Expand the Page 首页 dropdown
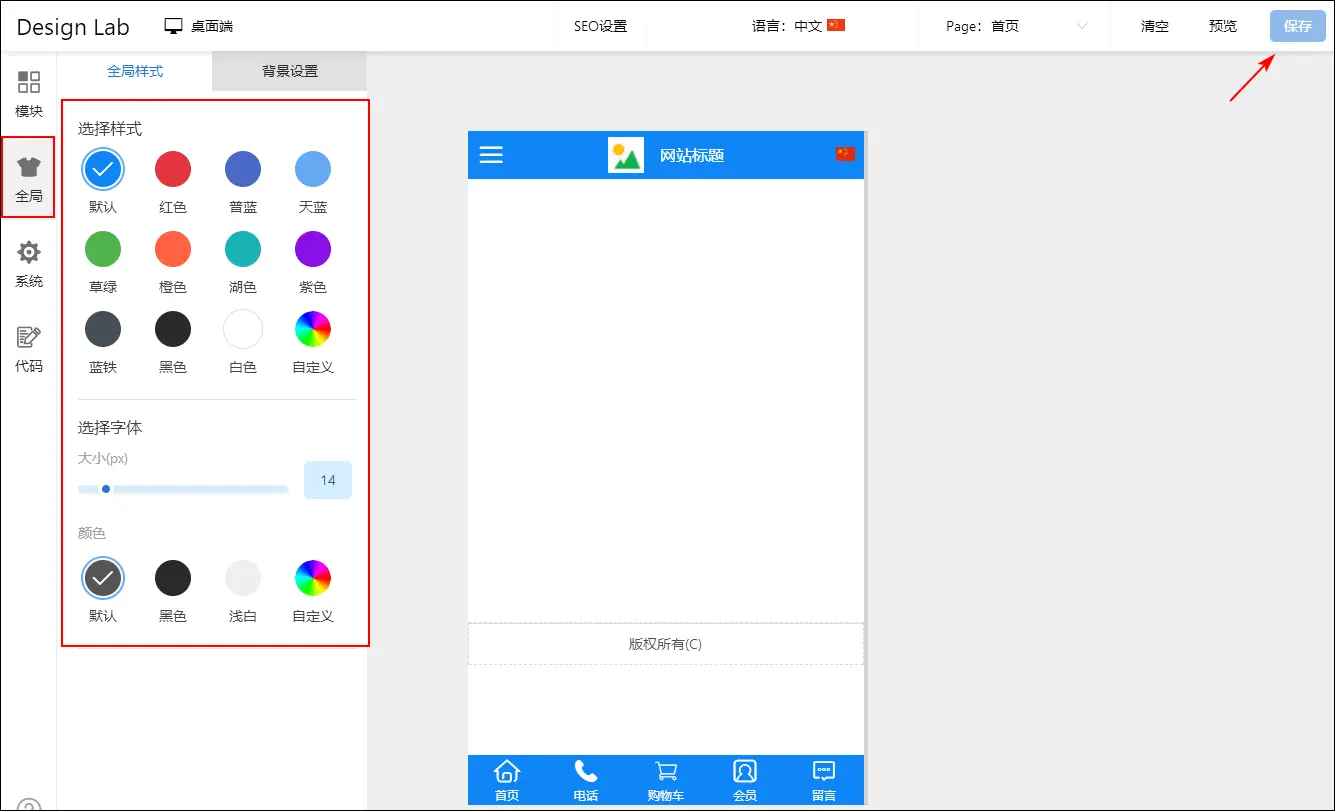1335x811 pixels. [x=1015, y=27]
